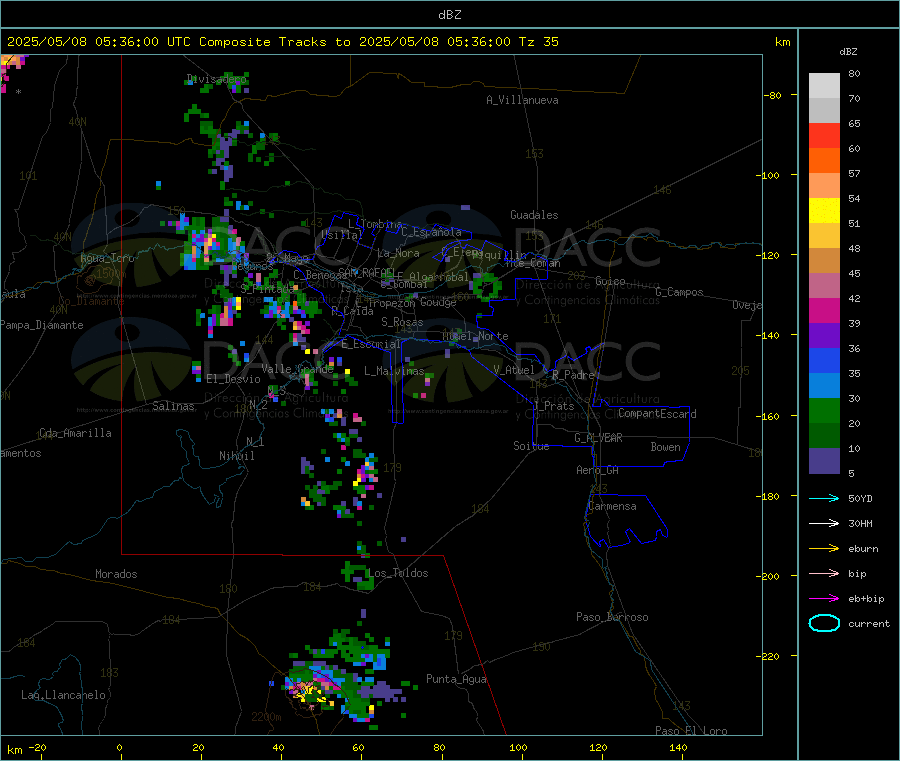Image resolution: width=900 pixels, height=761 pixels.
Task: Click the Bowen map label
Action: tap(665, 446)
